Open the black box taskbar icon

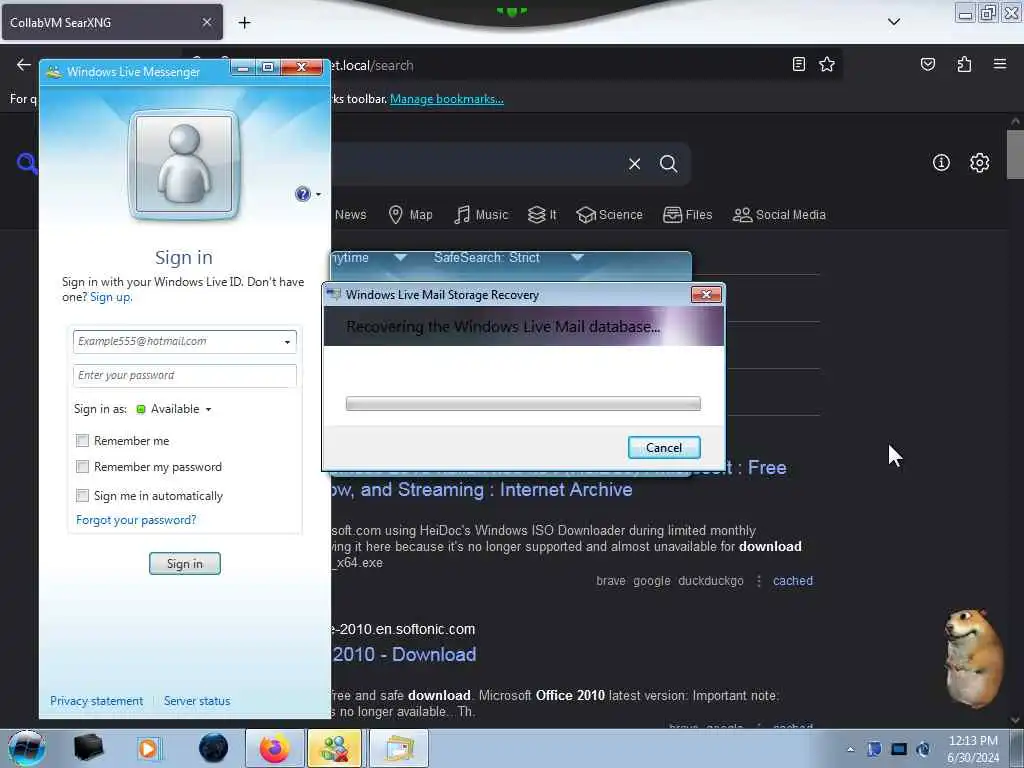[89, 748]
